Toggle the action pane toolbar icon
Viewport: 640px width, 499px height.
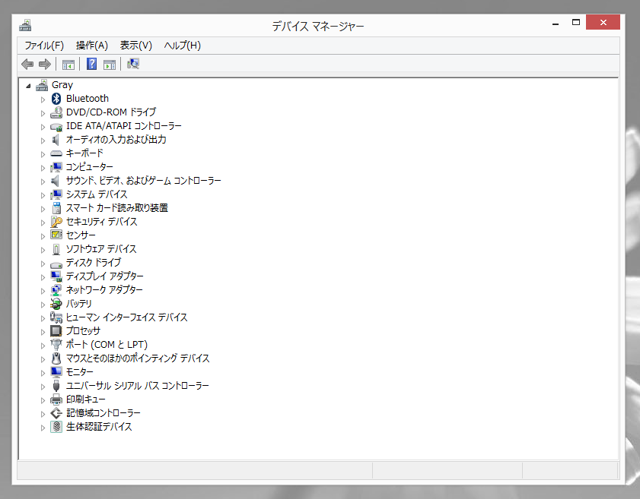109,64
